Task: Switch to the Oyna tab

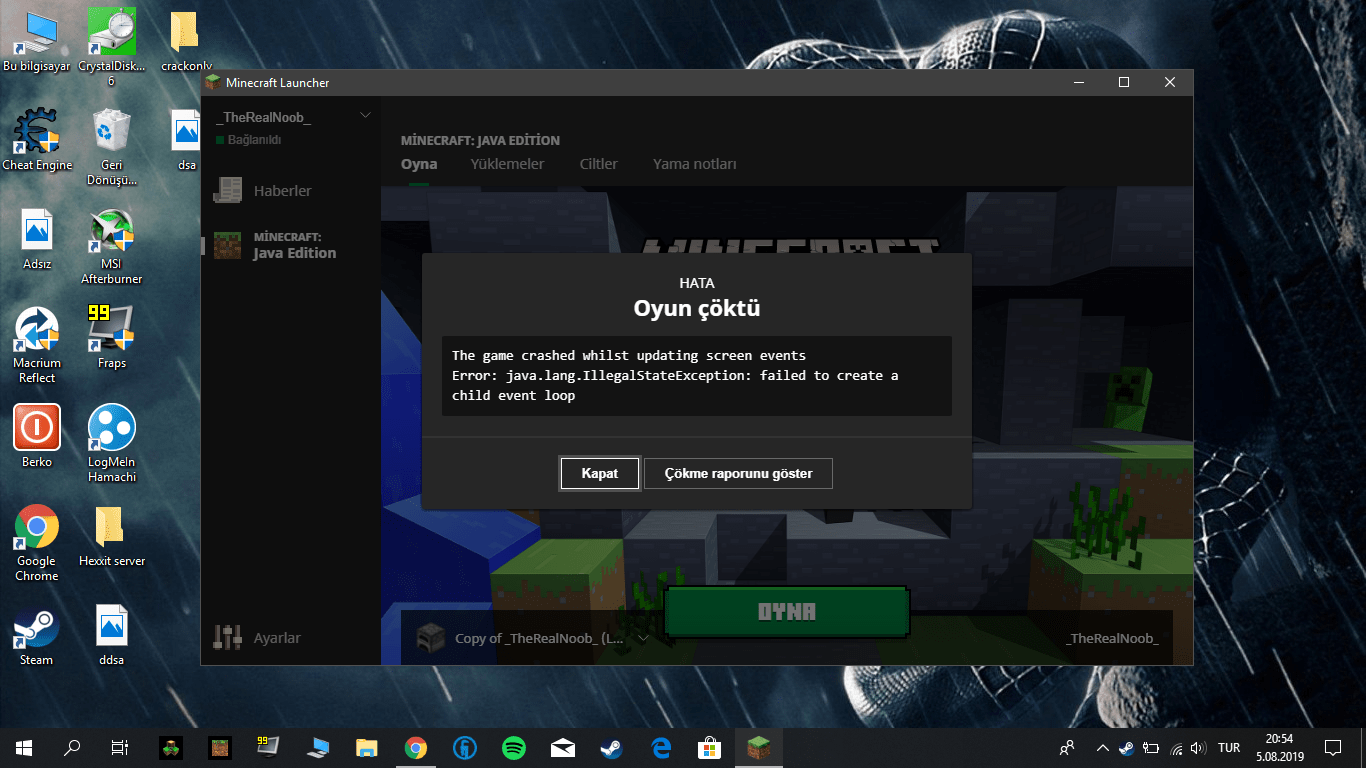Action: [419, 164]
